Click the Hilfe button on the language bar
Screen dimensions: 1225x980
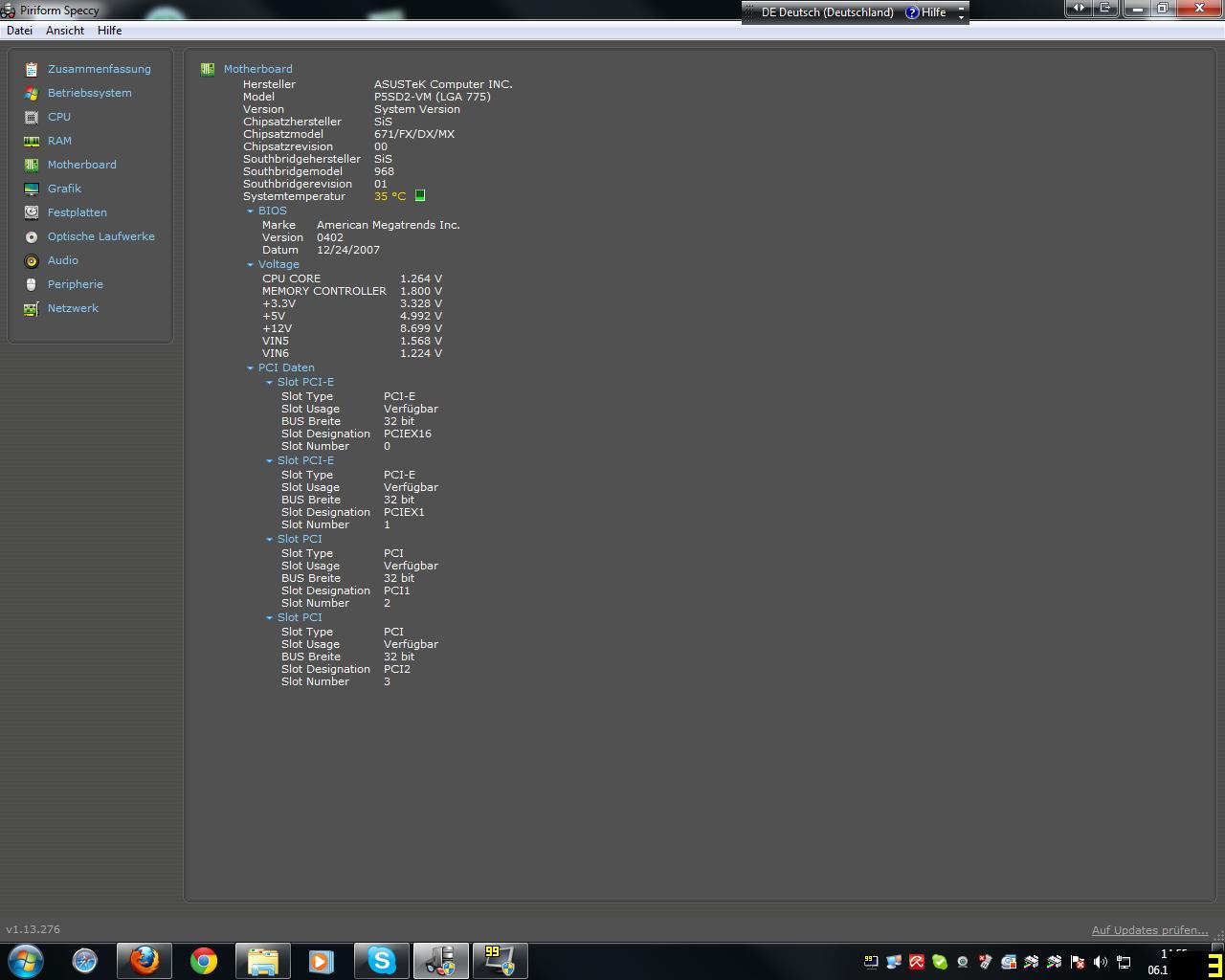click(925, 12)
